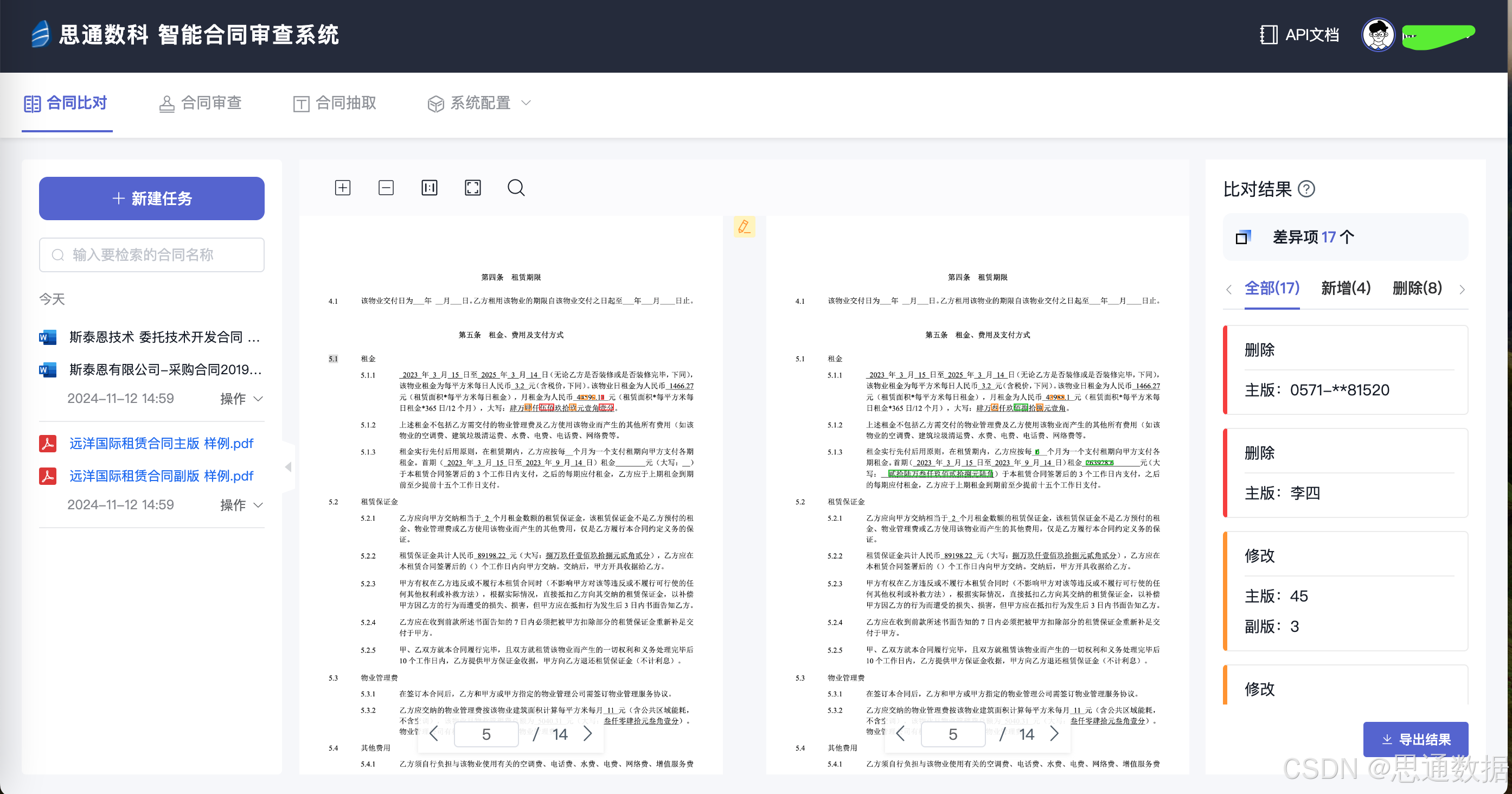Click the zoom out minus icon
This screenshot has height=794, width=1512.
point(386,188)
